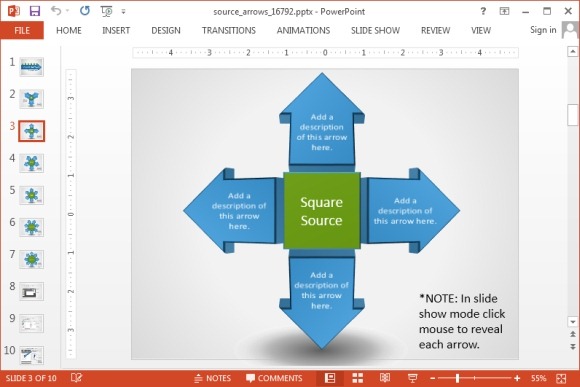The image size is (580, 387).
Task: Start slide show from beginning icon
Action: coord(107,11)
